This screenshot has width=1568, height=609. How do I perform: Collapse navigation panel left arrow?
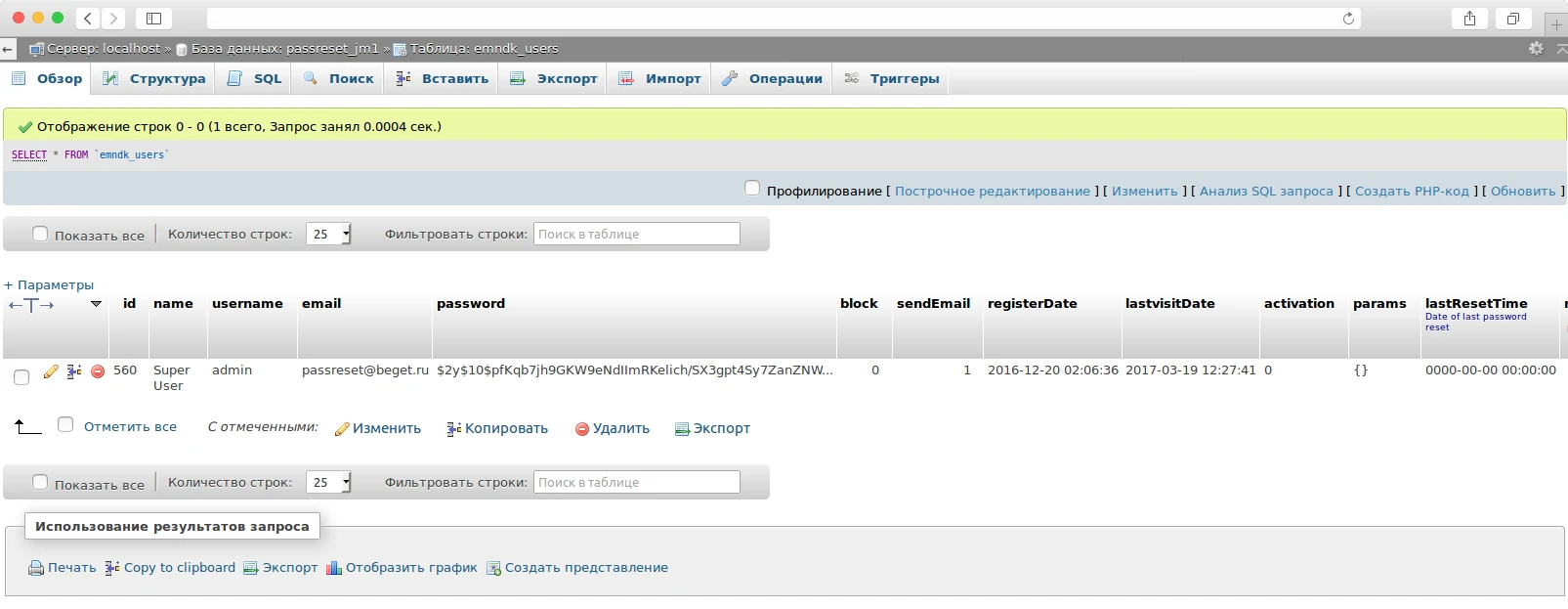[8, 48]
